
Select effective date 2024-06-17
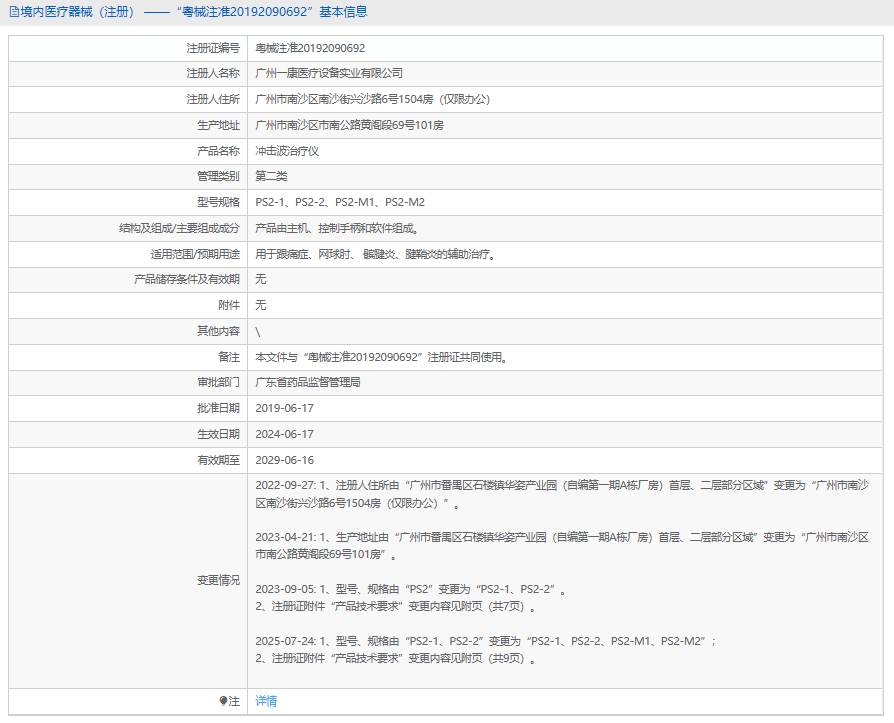(x=285, y=434)
